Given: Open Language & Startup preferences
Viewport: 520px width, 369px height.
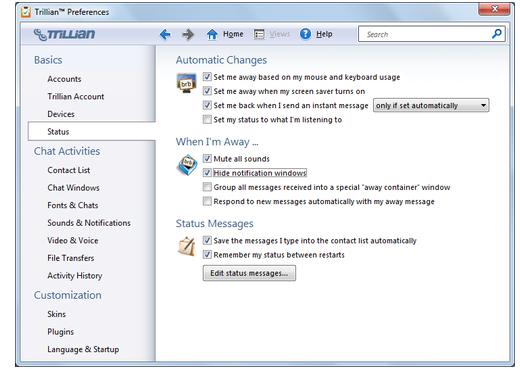Looking at the screenshot, I should tap(83, 349).
